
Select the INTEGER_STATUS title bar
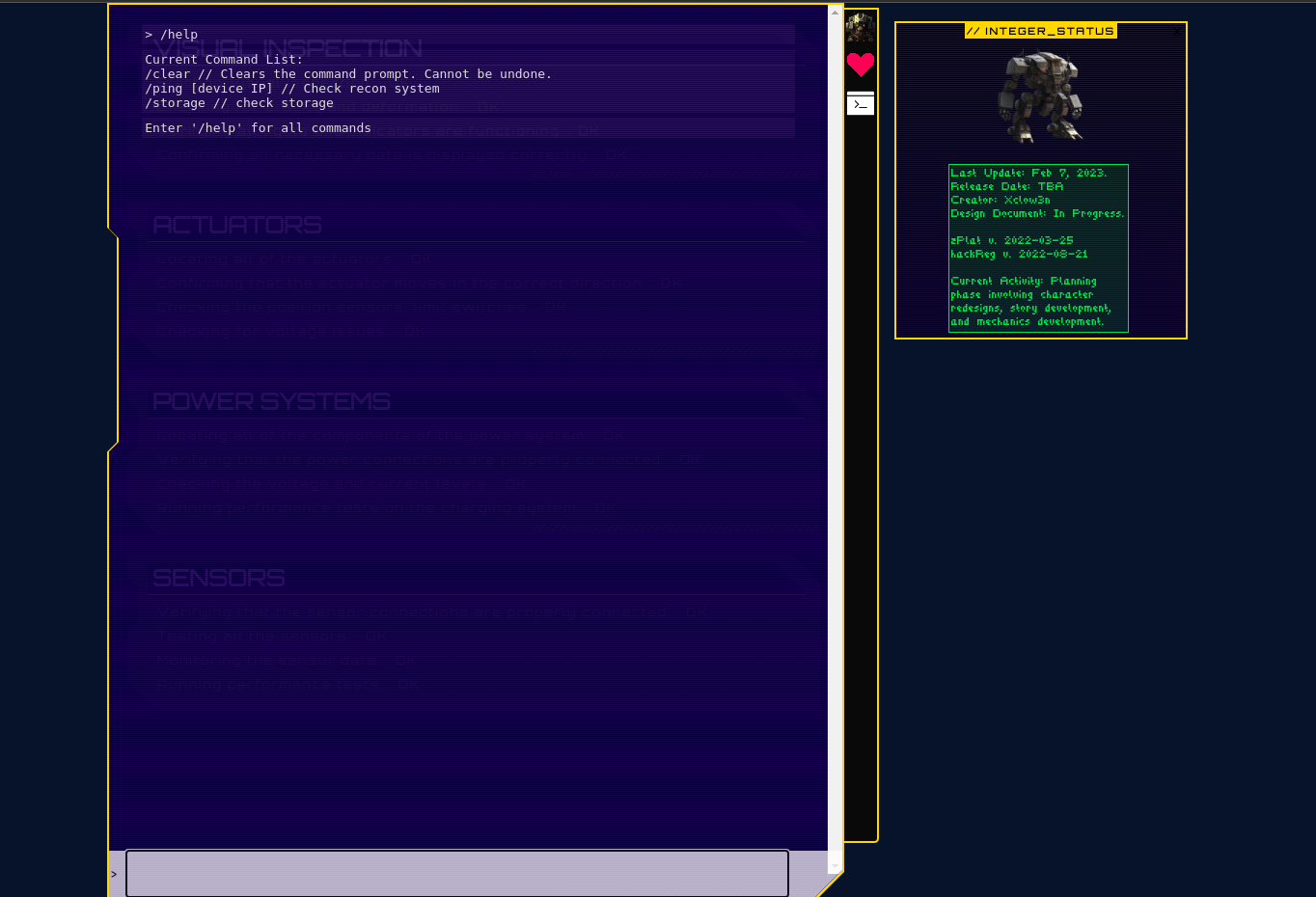(x=1041, y=31)
